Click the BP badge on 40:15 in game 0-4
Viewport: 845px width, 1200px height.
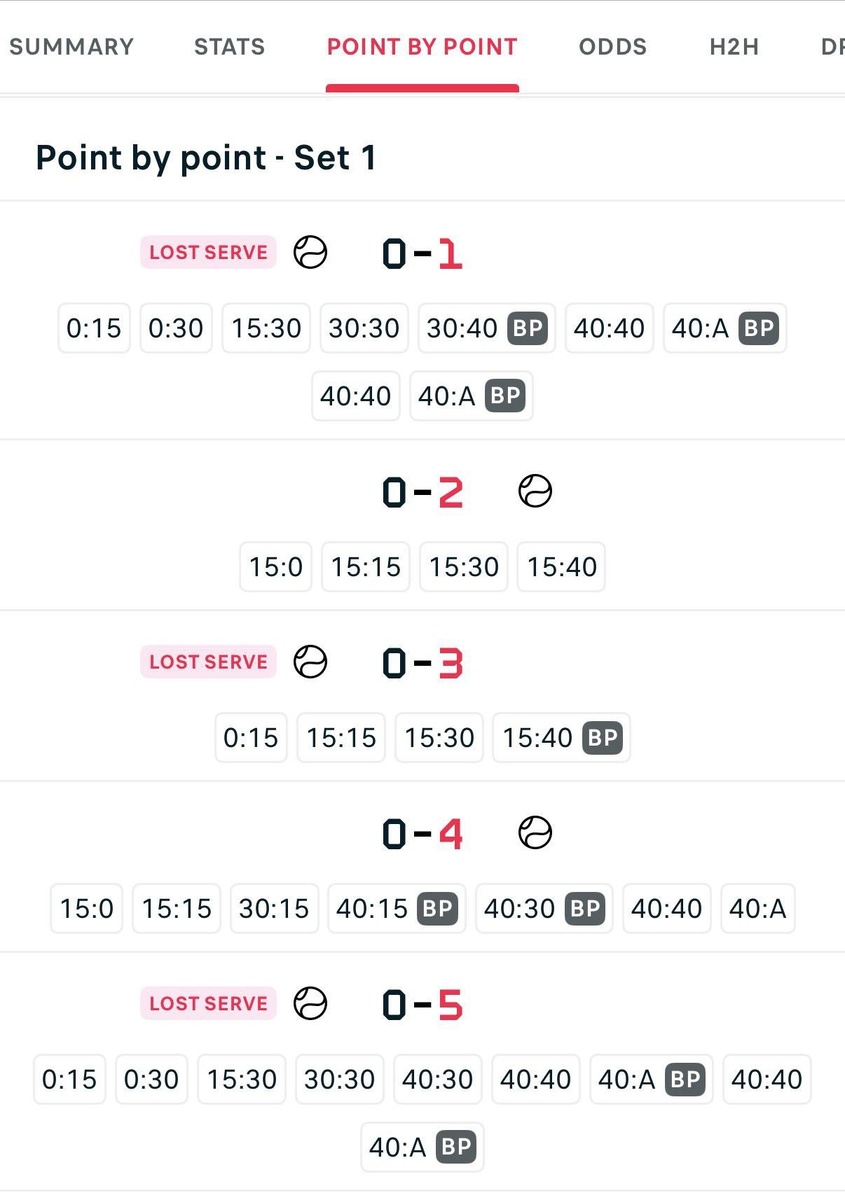tap(438, 908)
